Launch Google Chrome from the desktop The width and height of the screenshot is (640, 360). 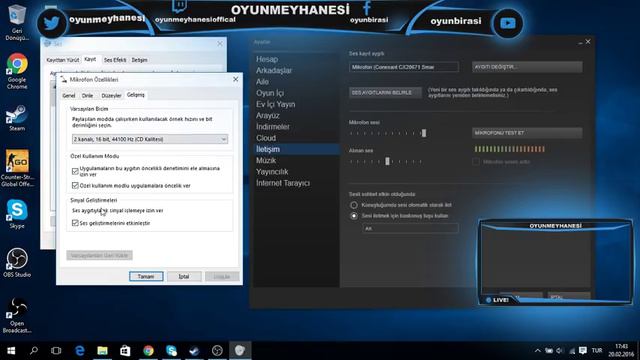(x=17, y=71)
